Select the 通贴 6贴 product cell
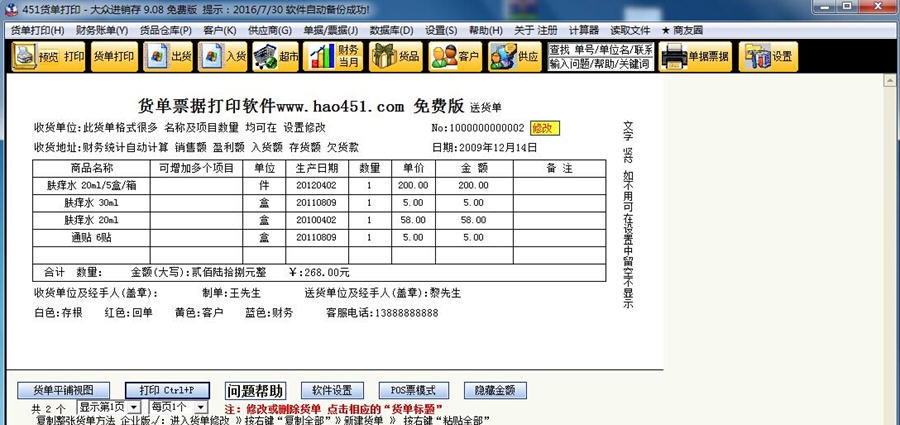This screenshot has width=900, height=425. [91, 237]
